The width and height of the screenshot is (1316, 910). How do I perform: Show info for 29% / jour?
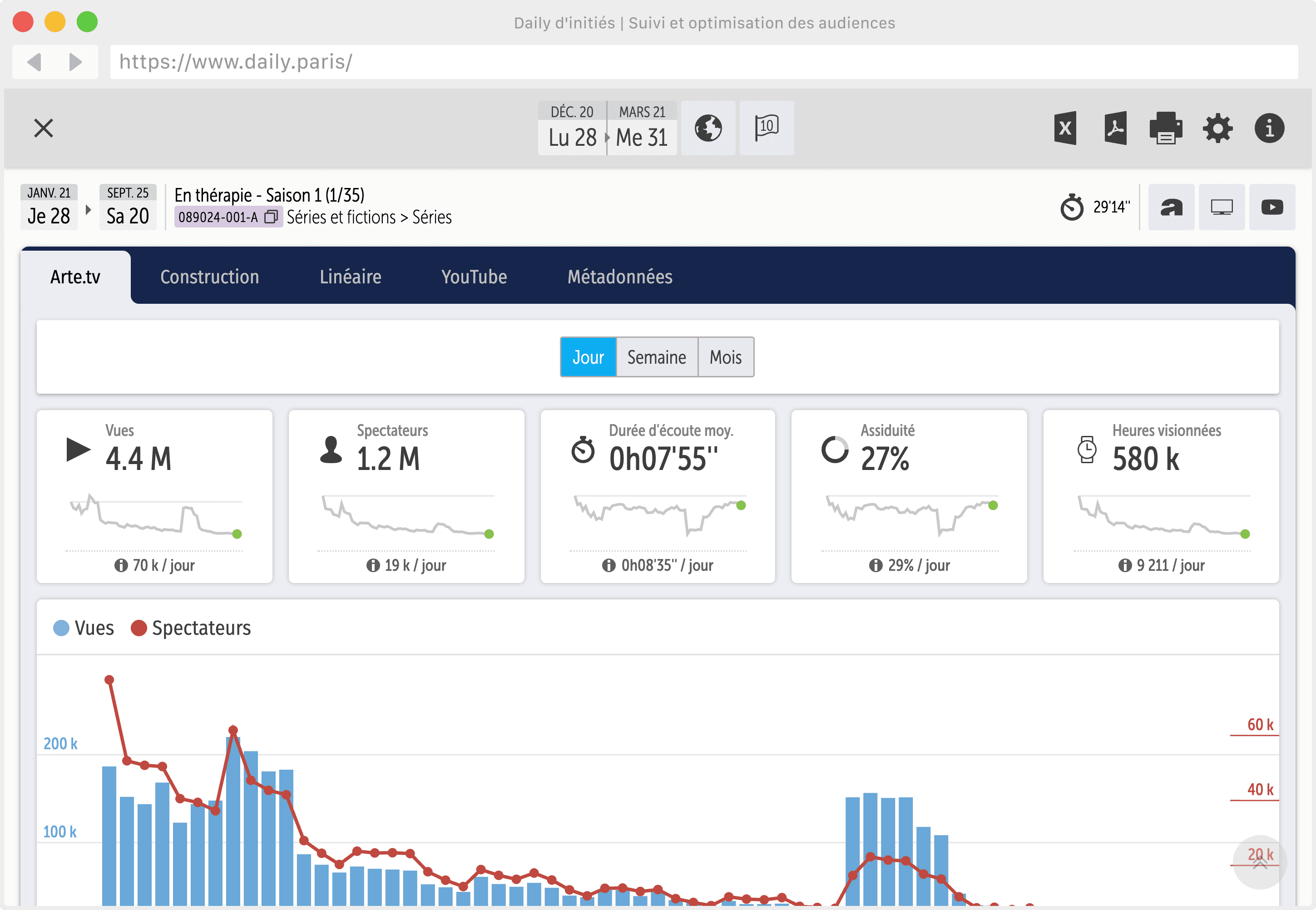[876, 565]
